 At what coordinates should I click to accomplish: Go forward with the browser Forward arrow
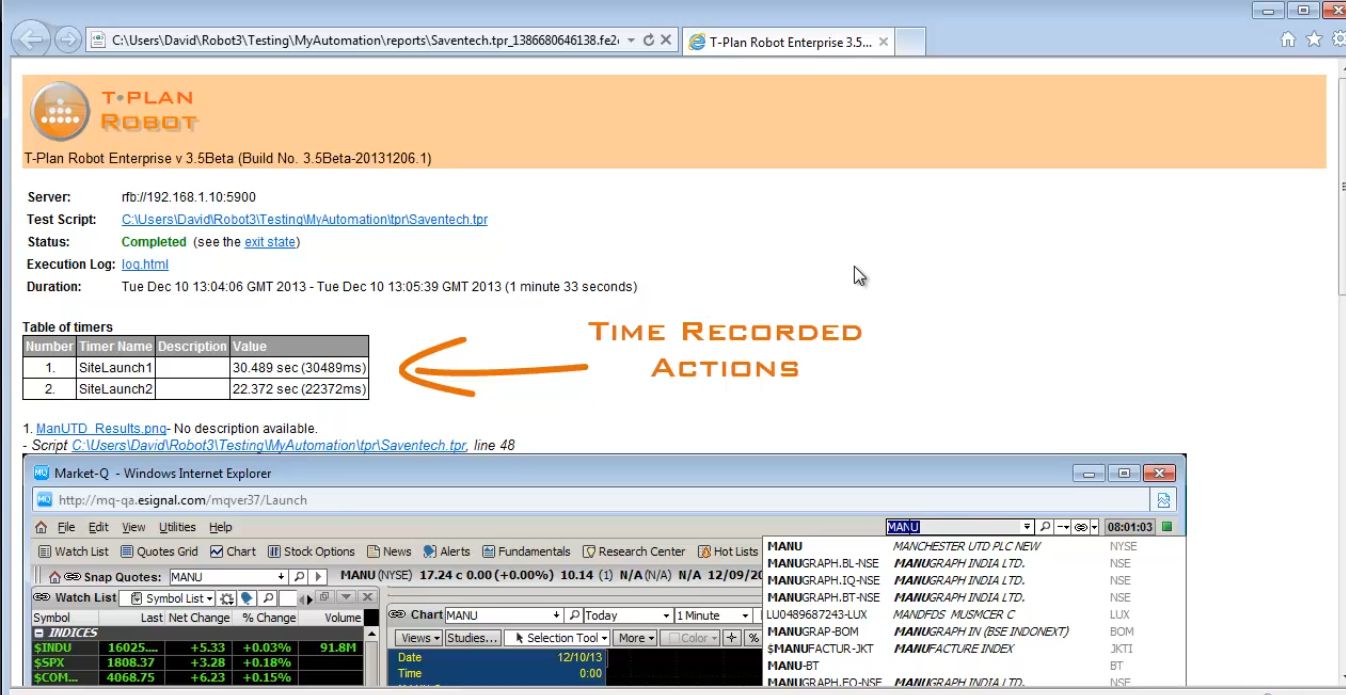[67, 40]
